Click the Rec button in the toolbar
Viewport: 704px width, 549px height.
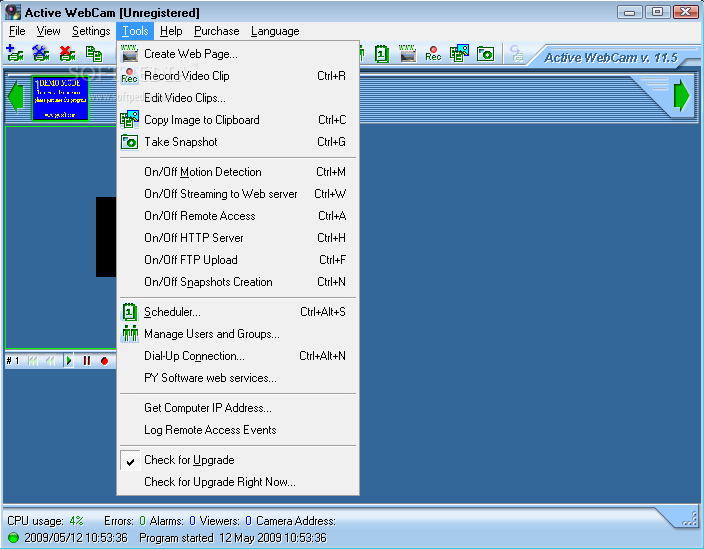[x=433, y=53]
